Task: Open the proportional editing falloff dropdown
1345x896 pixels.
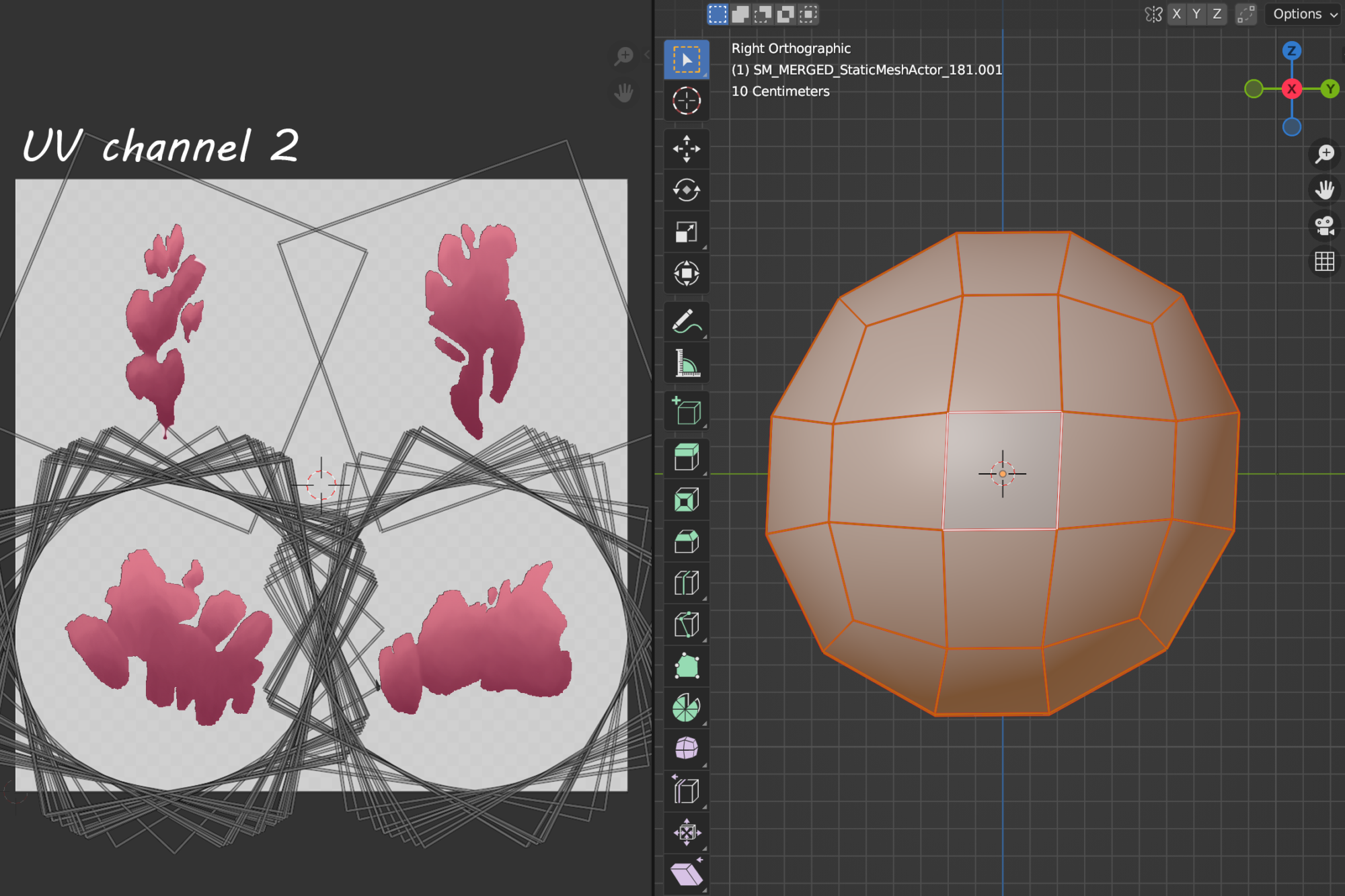Action: point(1245,13)
